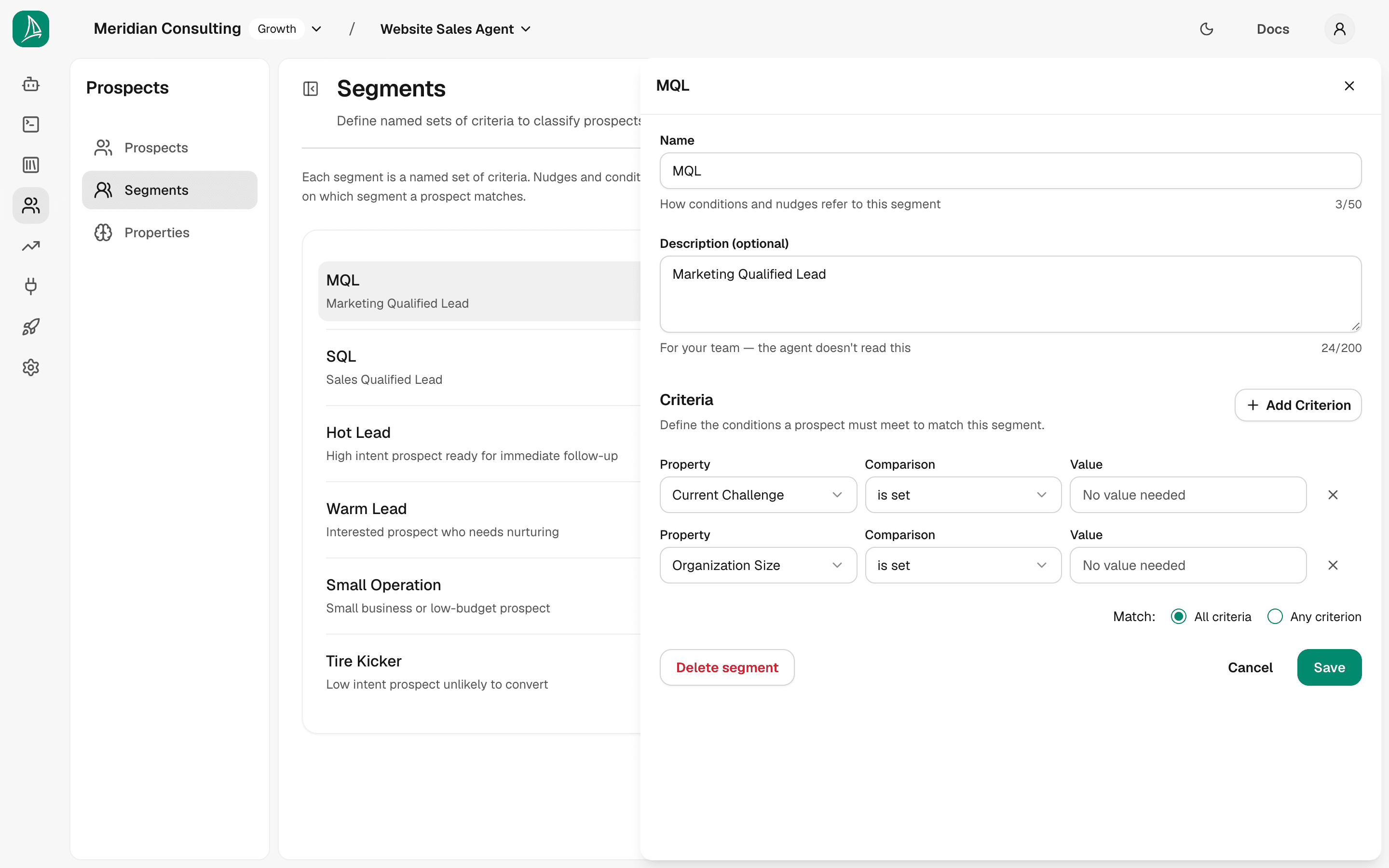This screenshot has width=1389, height=868.
Task: Open comparison dropdown for Organization Size row
Action: click(963, 566)
